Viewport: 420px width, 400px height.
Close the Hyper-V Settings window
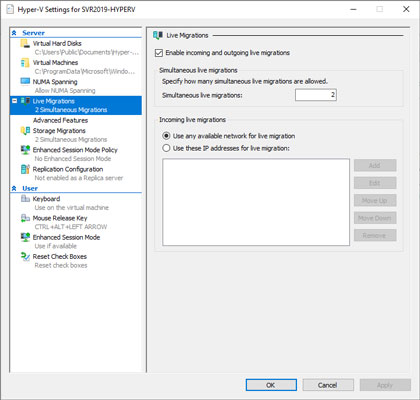pos(406,9)
